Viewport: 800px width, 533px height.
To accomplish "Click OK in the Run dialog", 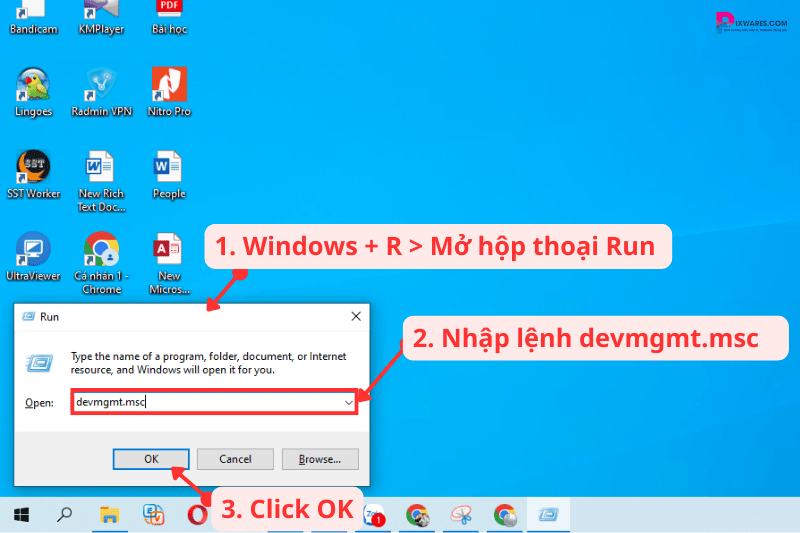I will (150, 459).
